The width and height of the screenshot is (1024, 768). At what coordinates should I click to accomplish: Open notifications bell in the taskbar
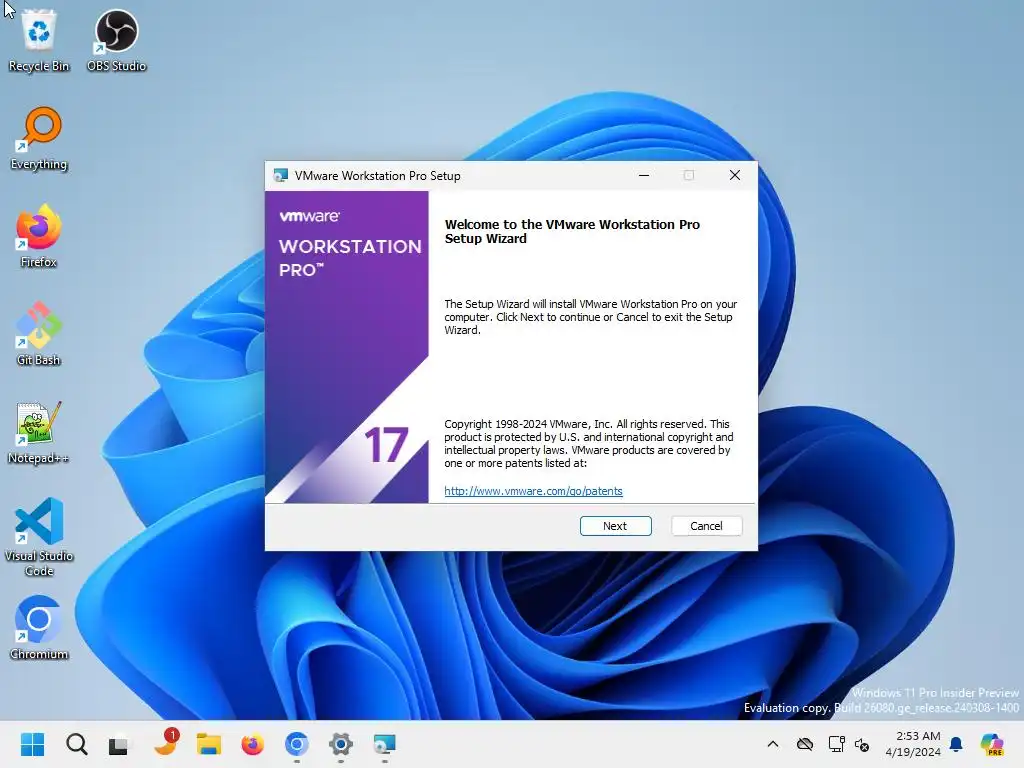click(x=956, y=744)
